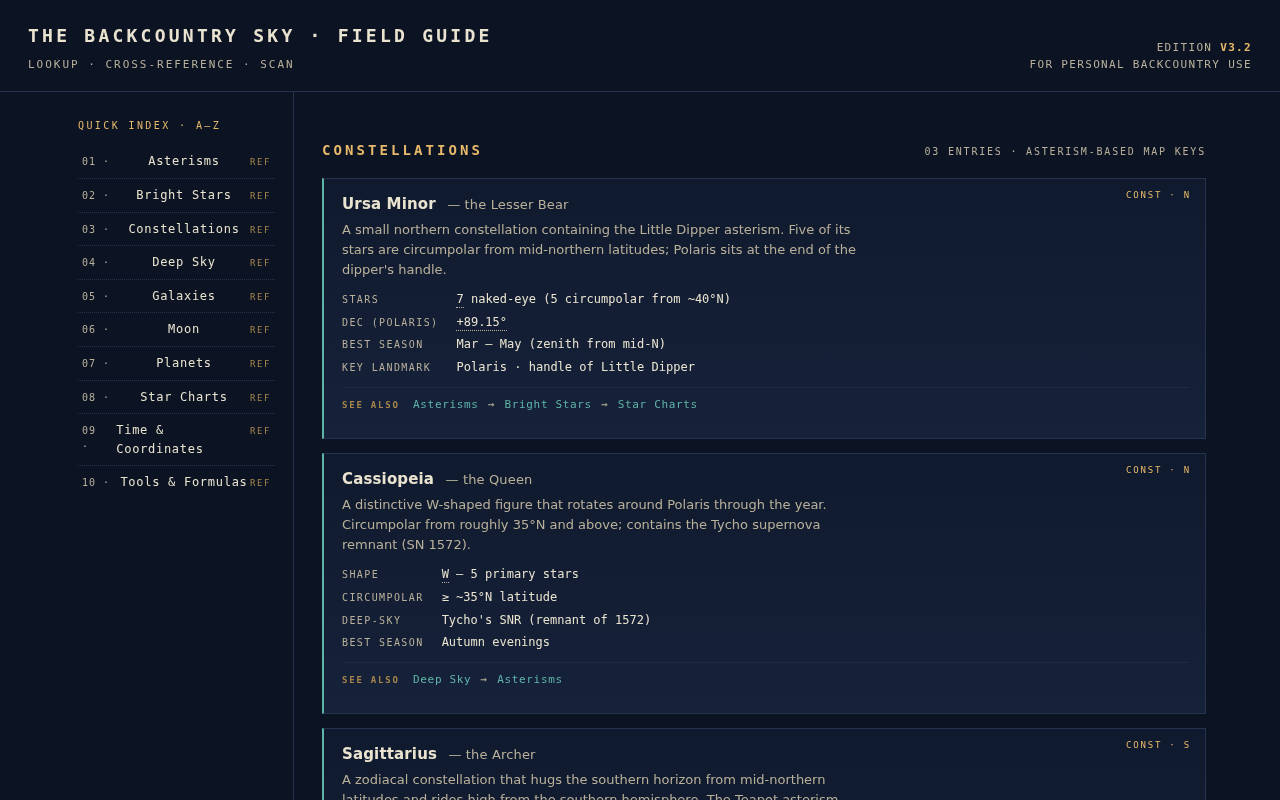
Task: Click the underlined W in Cassiopeia shape
Action: (445, 574)
